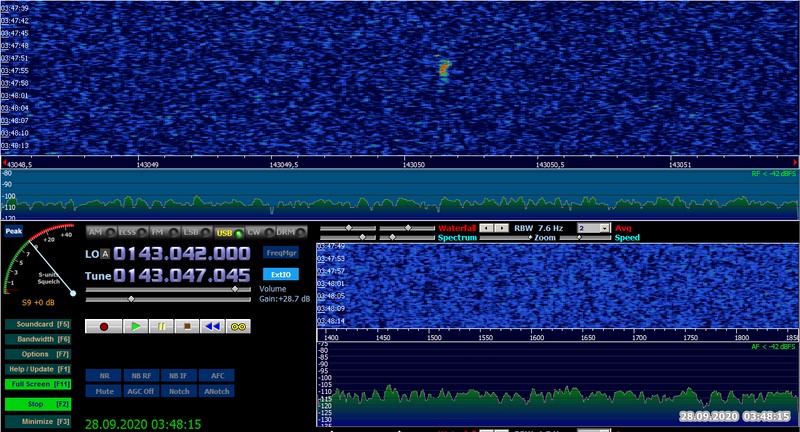This screenshot has height=432, width=800.
Task: Toggle the NR noise reduction button
Action: point(102,375)
